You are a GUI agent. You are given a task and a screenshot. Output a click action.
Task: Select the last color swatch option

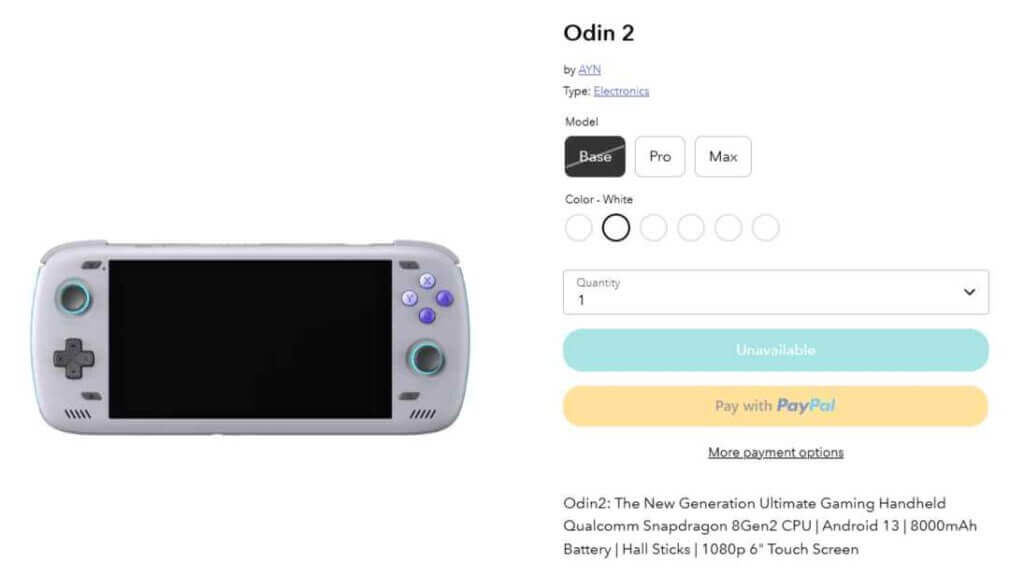(765, 228)
